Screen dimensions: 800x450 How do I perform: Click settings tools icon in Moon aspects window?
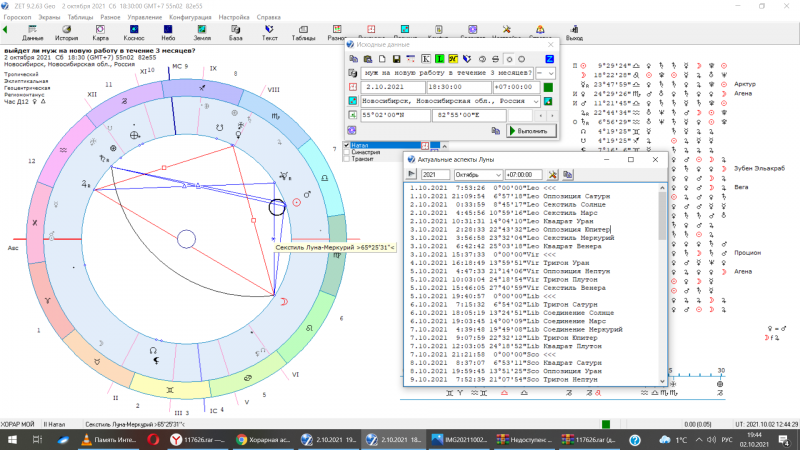pos(551,174)
